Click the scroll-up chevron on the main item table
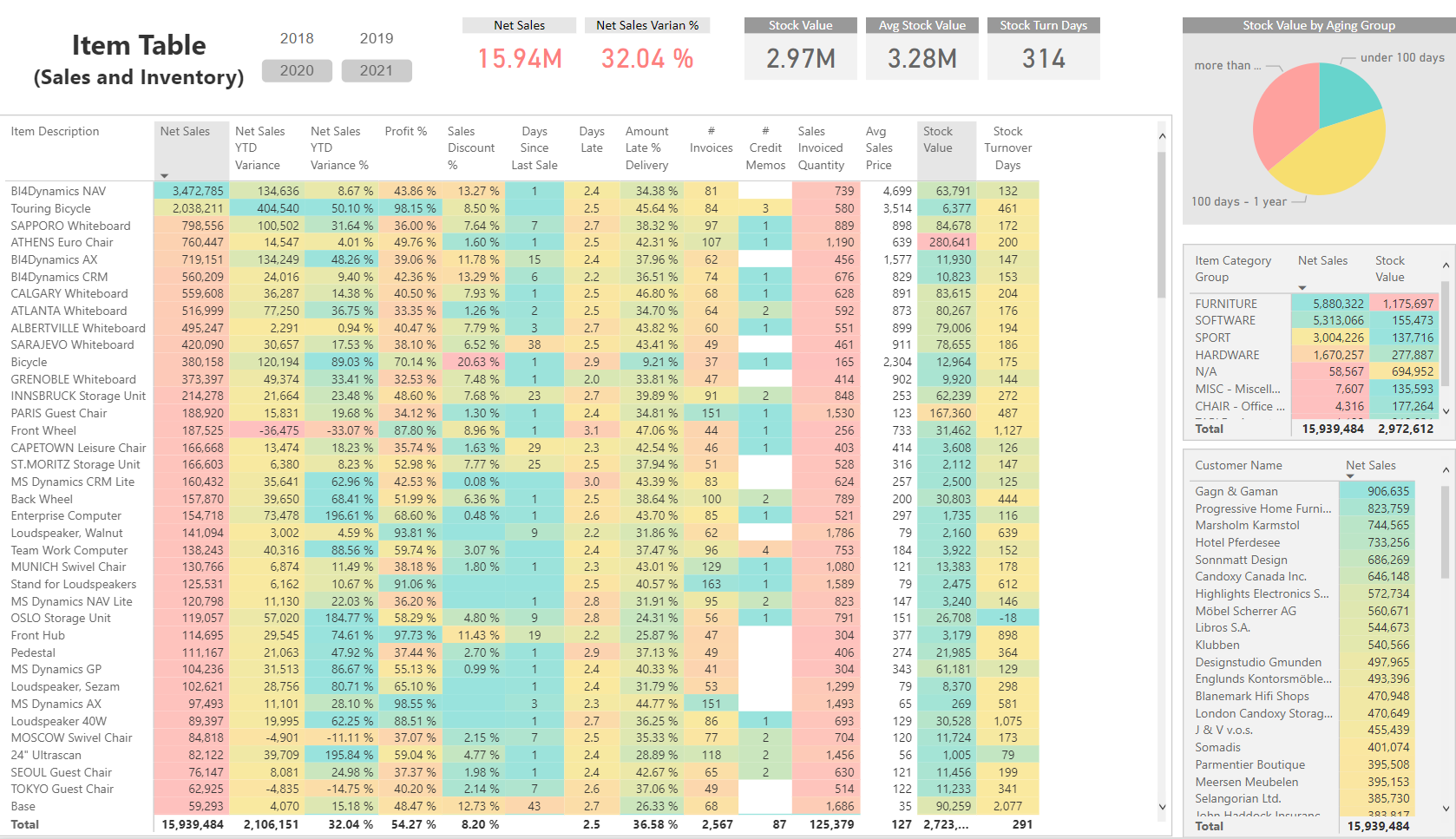Viewport: 1456px width, 839px height. [1163, 136]
